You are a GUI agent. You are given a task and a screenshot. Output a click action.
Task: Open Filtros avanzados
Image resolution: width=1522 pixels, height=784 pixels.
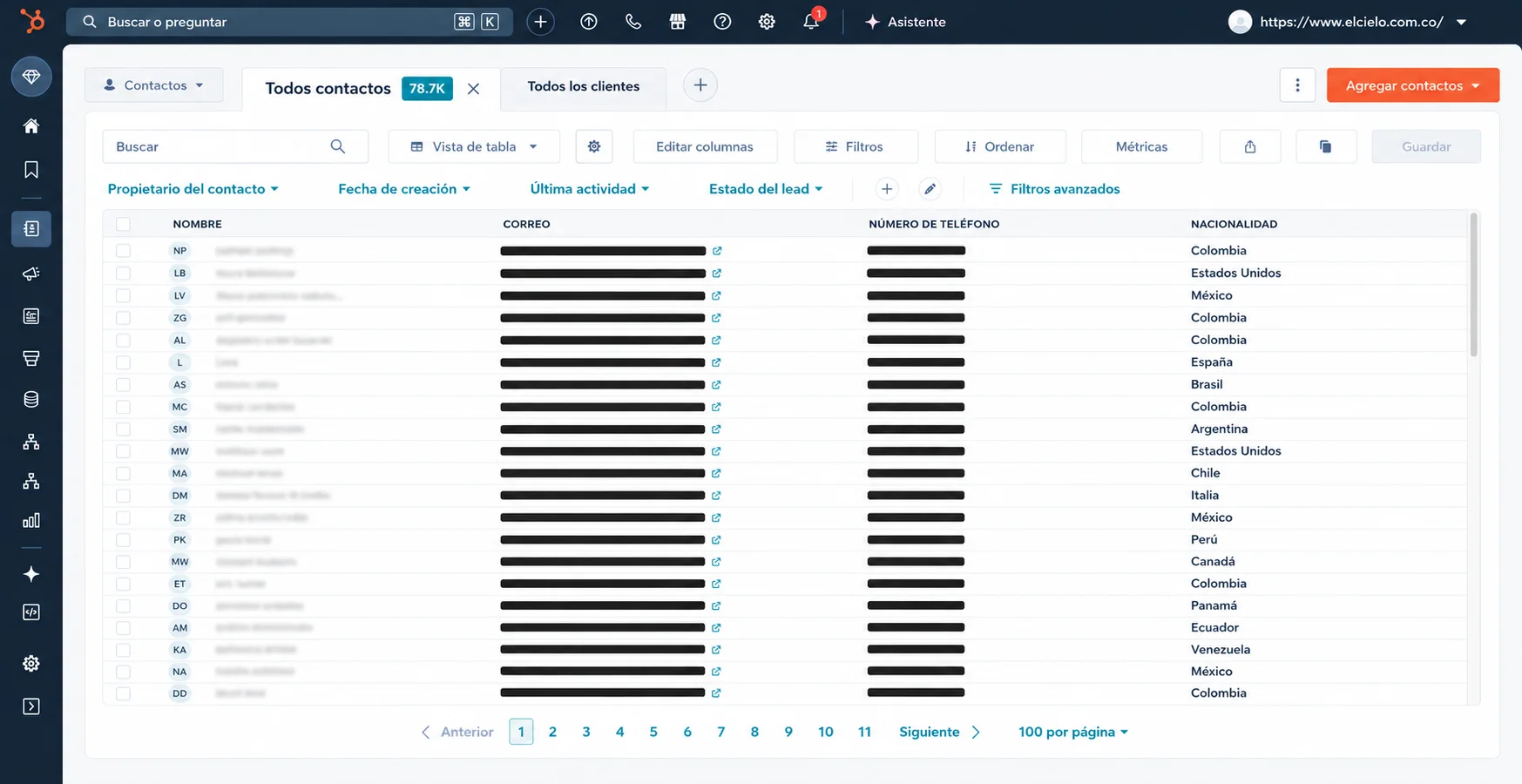point(1055,189)
